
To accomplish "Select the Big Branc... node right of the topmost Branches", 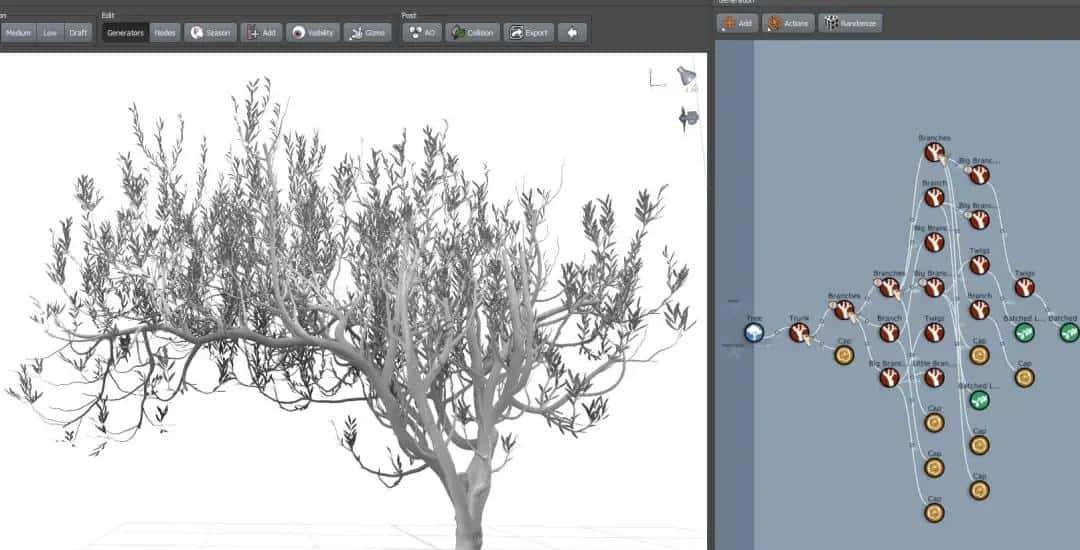I will 979,174.
